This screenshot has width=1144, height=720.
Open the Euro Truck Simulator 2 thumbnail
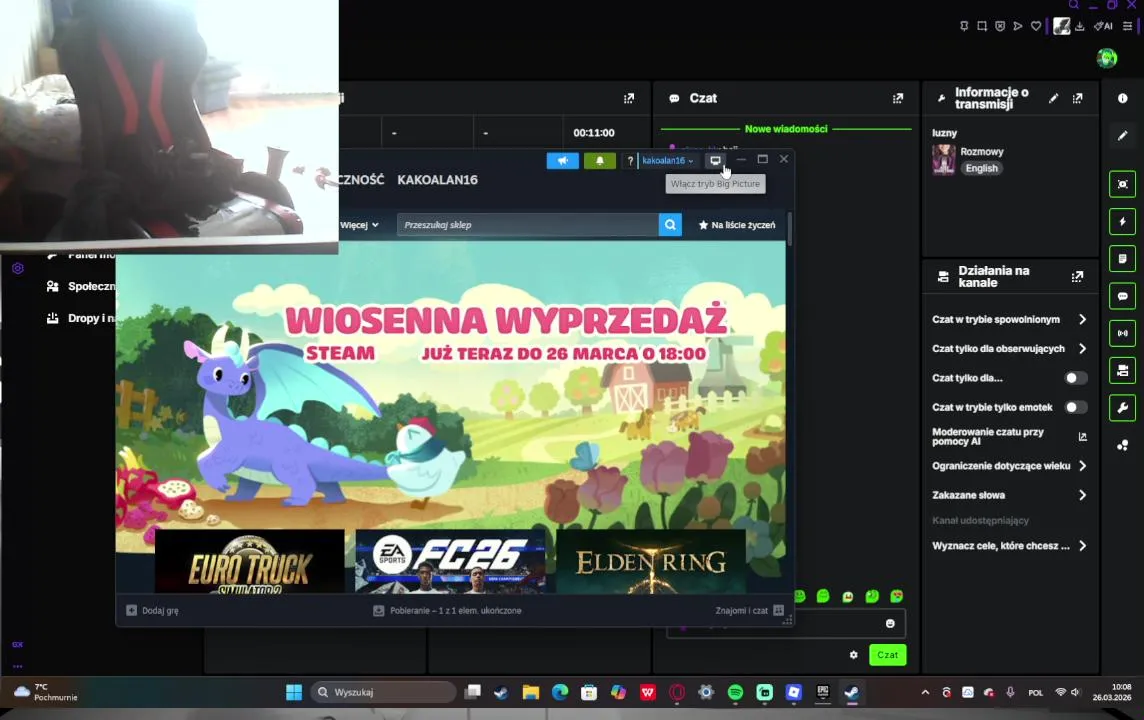coord(250,561)
